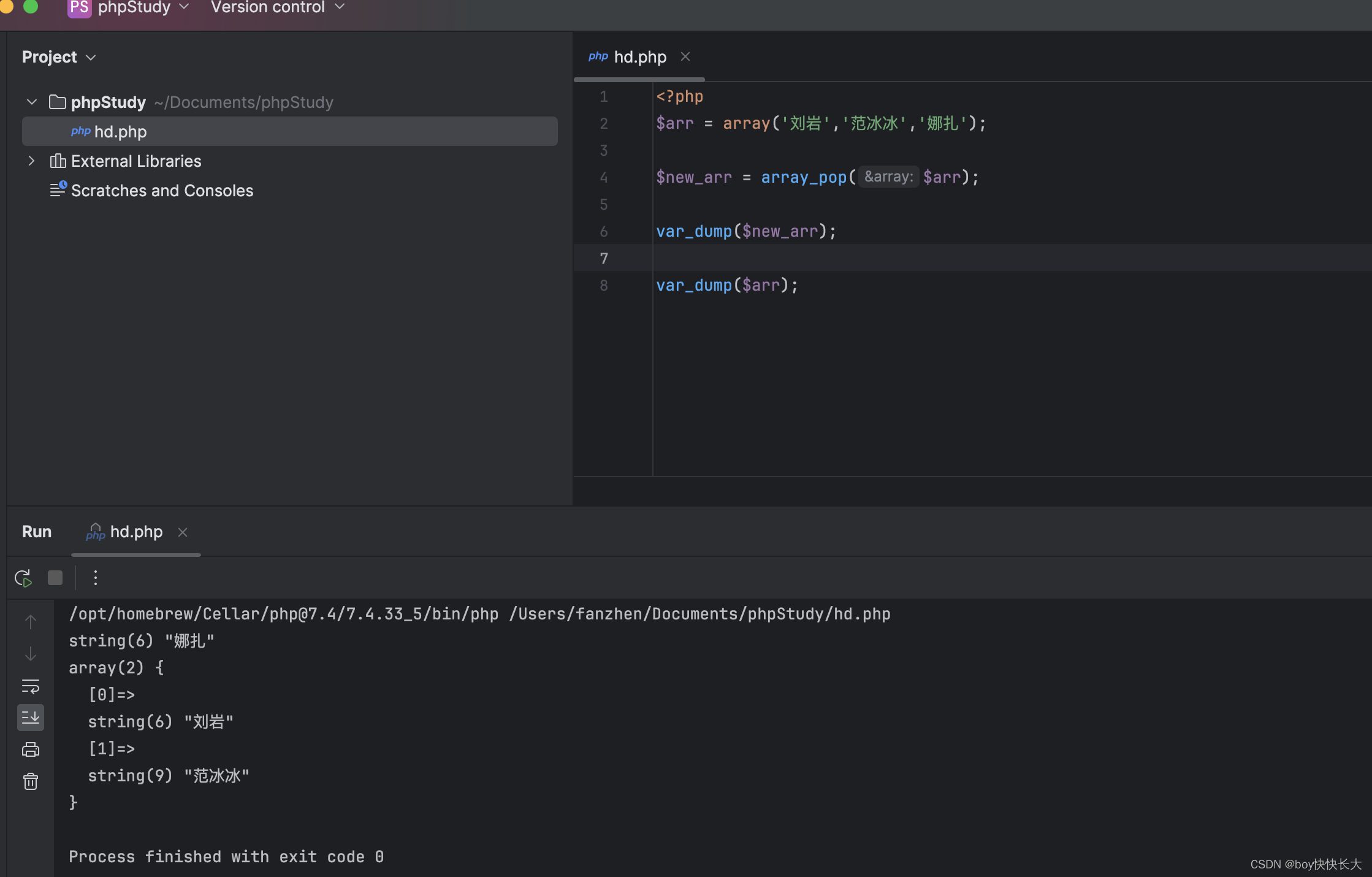Screen dimensions: 1372x877
Task: Close the hd.php Run tab
Action: pyautogui.click(x=183, y=532)
